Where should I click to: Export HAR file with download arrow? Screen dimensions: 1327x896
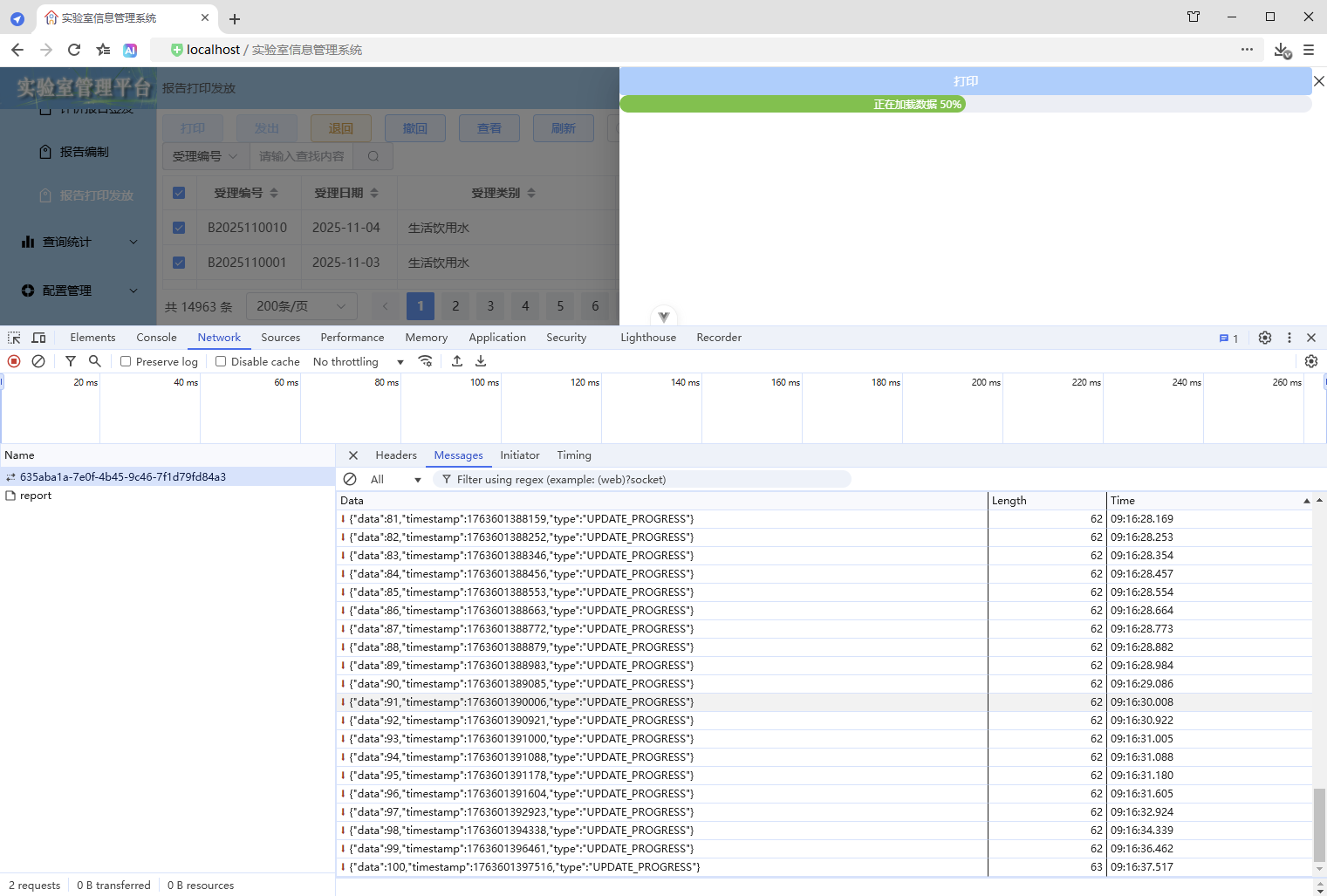tap(481, 361)
